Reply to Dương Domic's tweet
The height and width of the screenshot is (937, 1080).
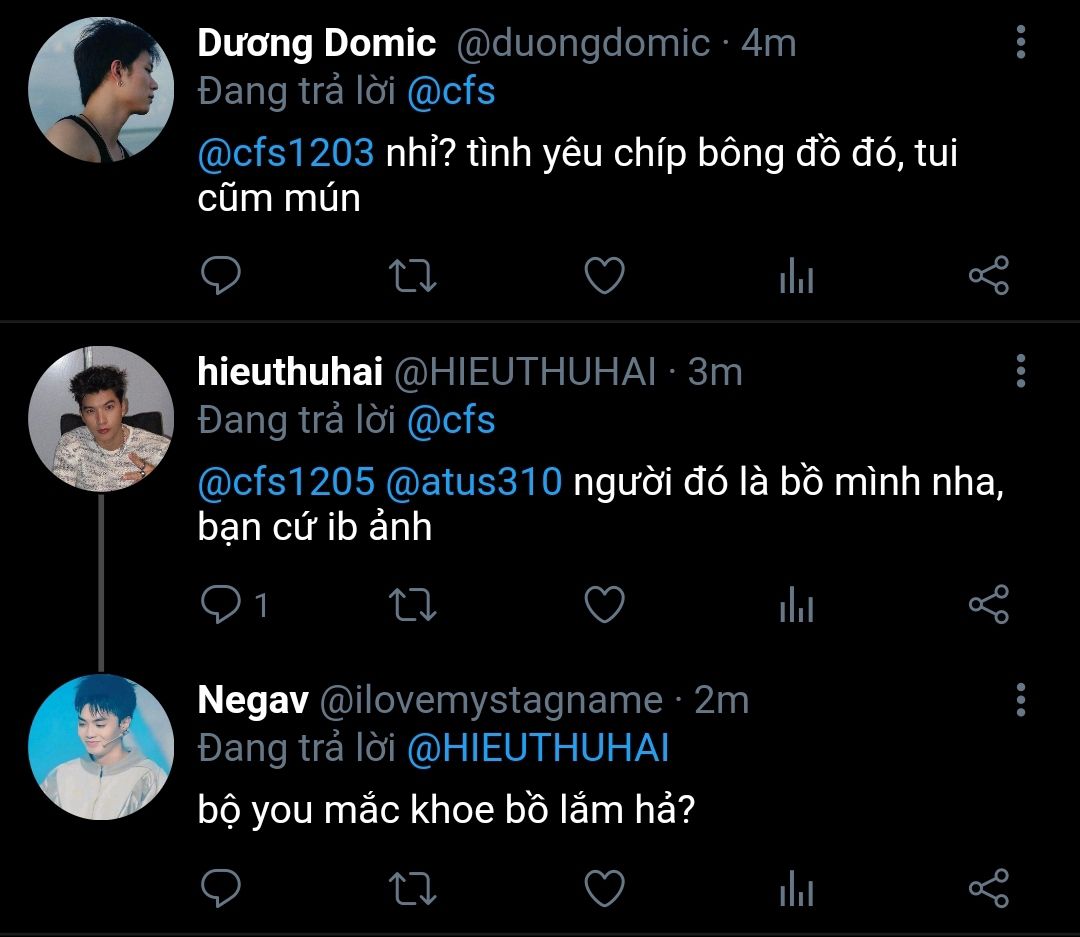[221, 276]
